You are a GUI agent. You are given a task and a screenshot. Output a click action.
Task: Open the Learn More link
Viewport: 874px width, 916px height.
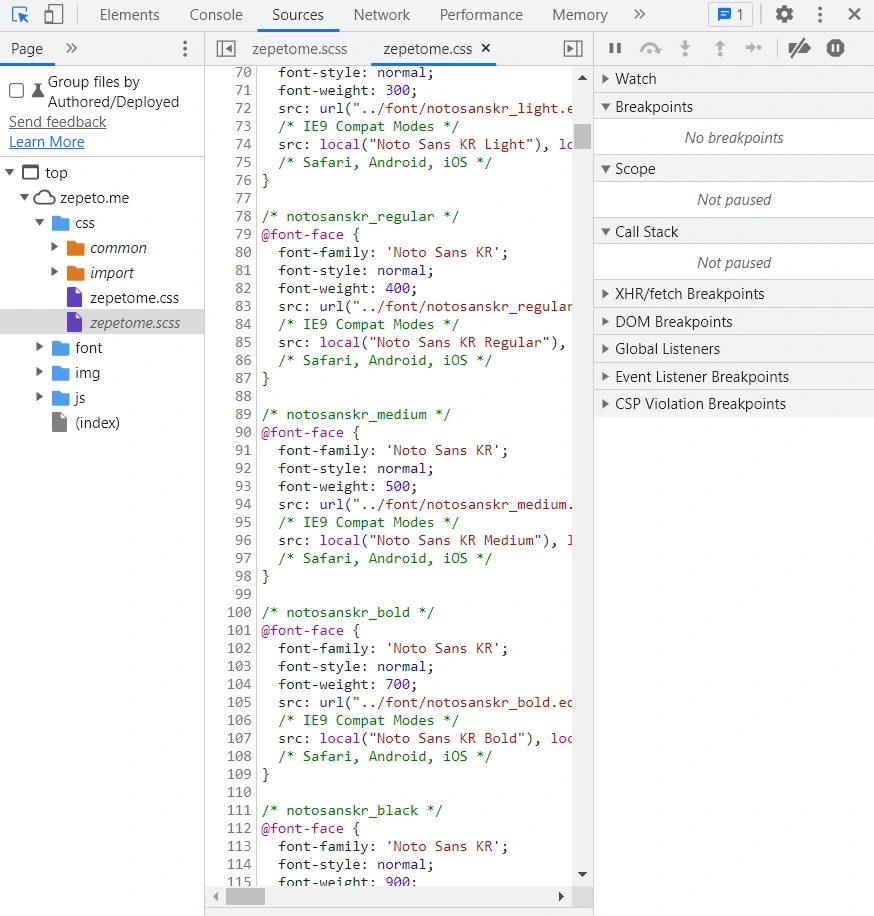coord(47,142)
